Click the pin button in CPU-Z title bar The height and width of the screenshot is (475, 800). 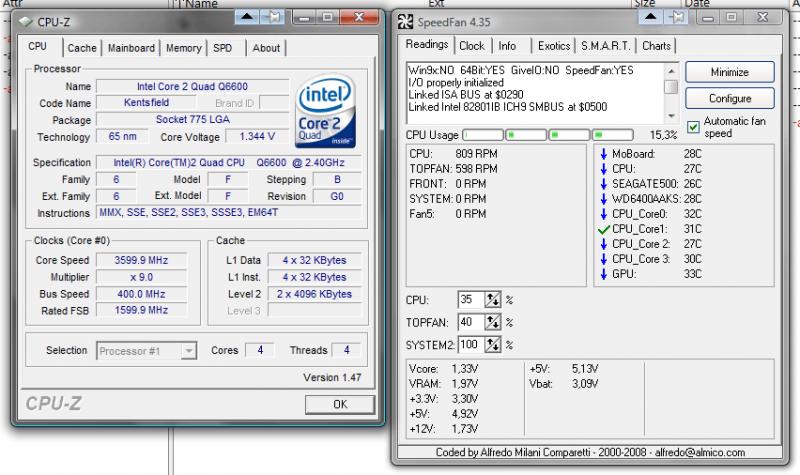(273, 17)
